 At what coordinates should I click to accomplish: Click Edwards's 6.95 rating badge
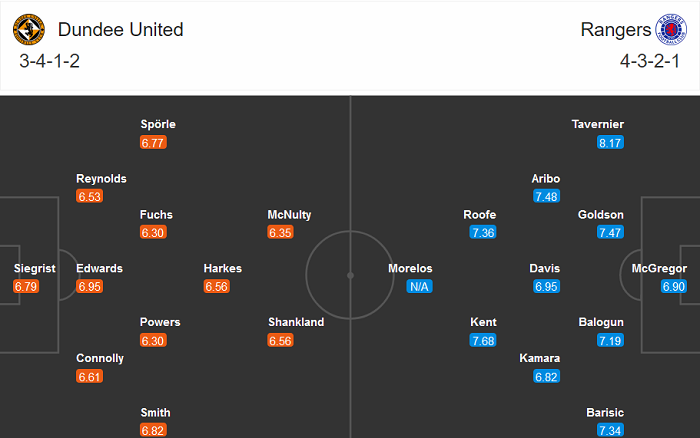90,287
